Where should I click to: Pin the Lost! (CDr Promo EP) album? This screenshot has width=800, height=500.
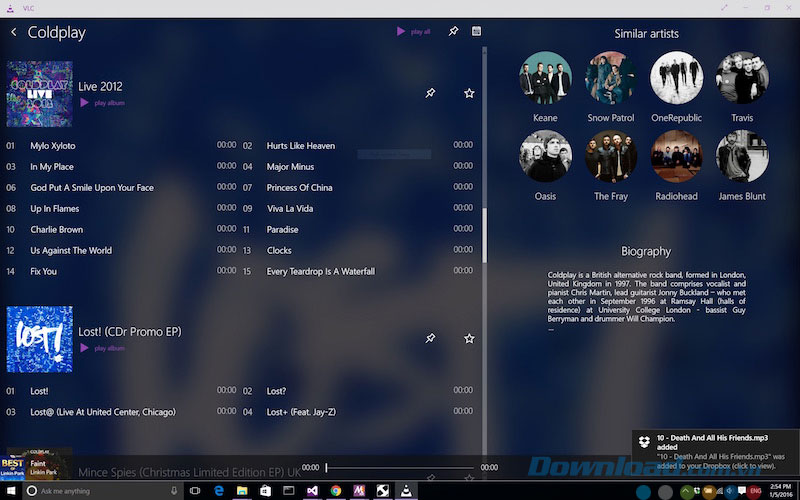point(430,338)
